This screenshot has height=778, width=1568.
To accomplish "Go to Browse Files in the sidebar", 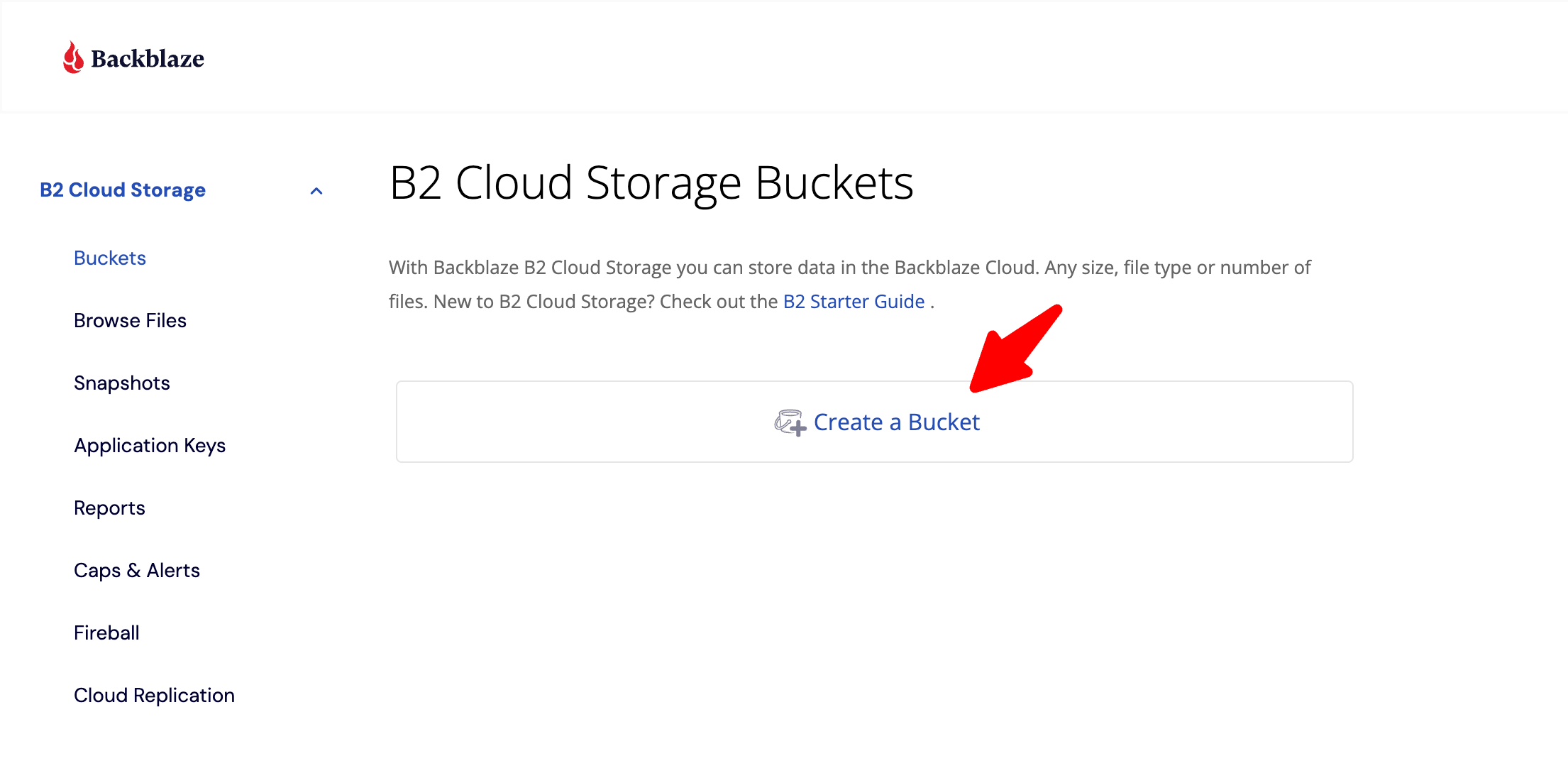I will pos(130,321).
